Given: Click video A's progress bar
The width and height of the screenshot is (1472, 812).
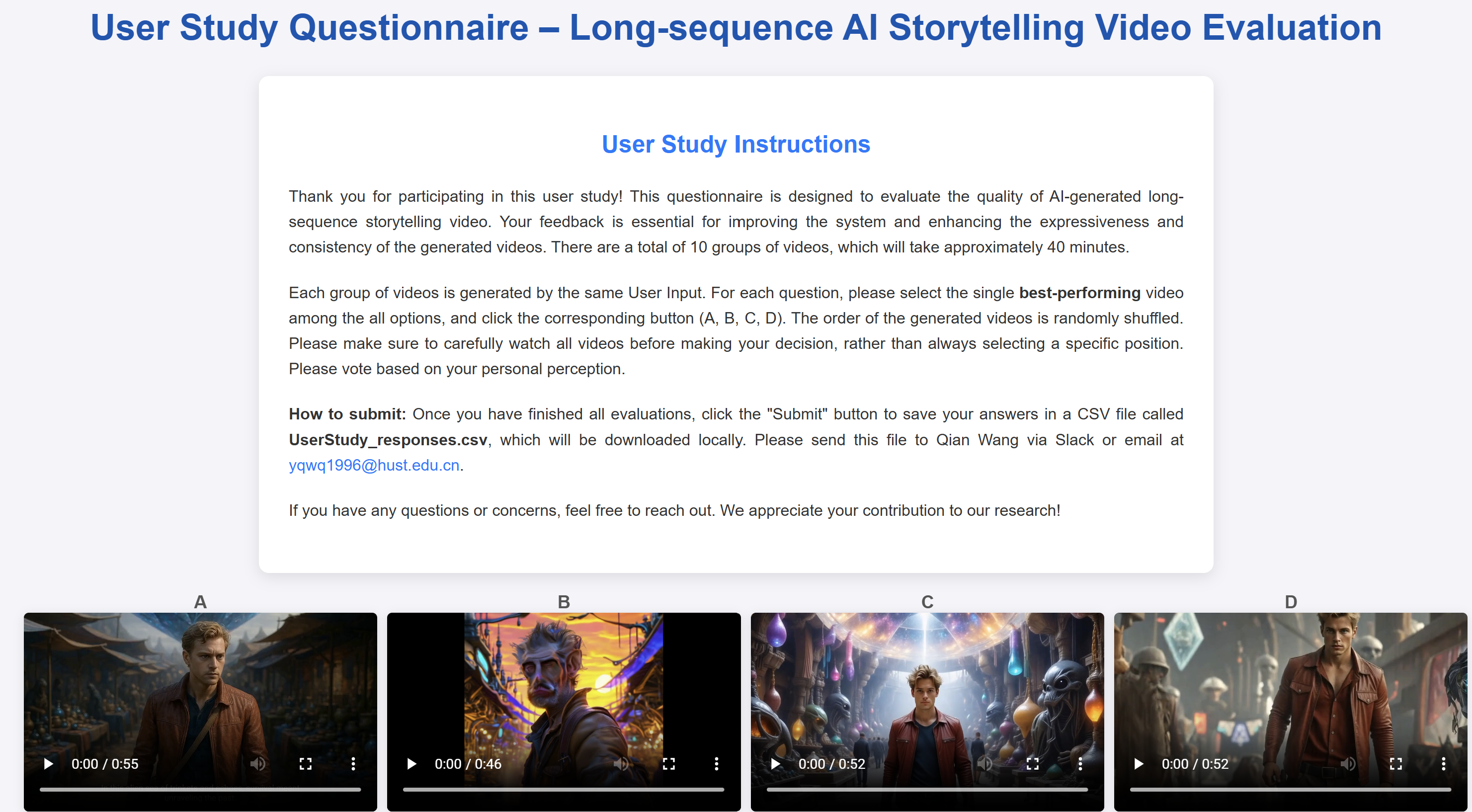Looking at the screenshot, I should coord(200,790).
